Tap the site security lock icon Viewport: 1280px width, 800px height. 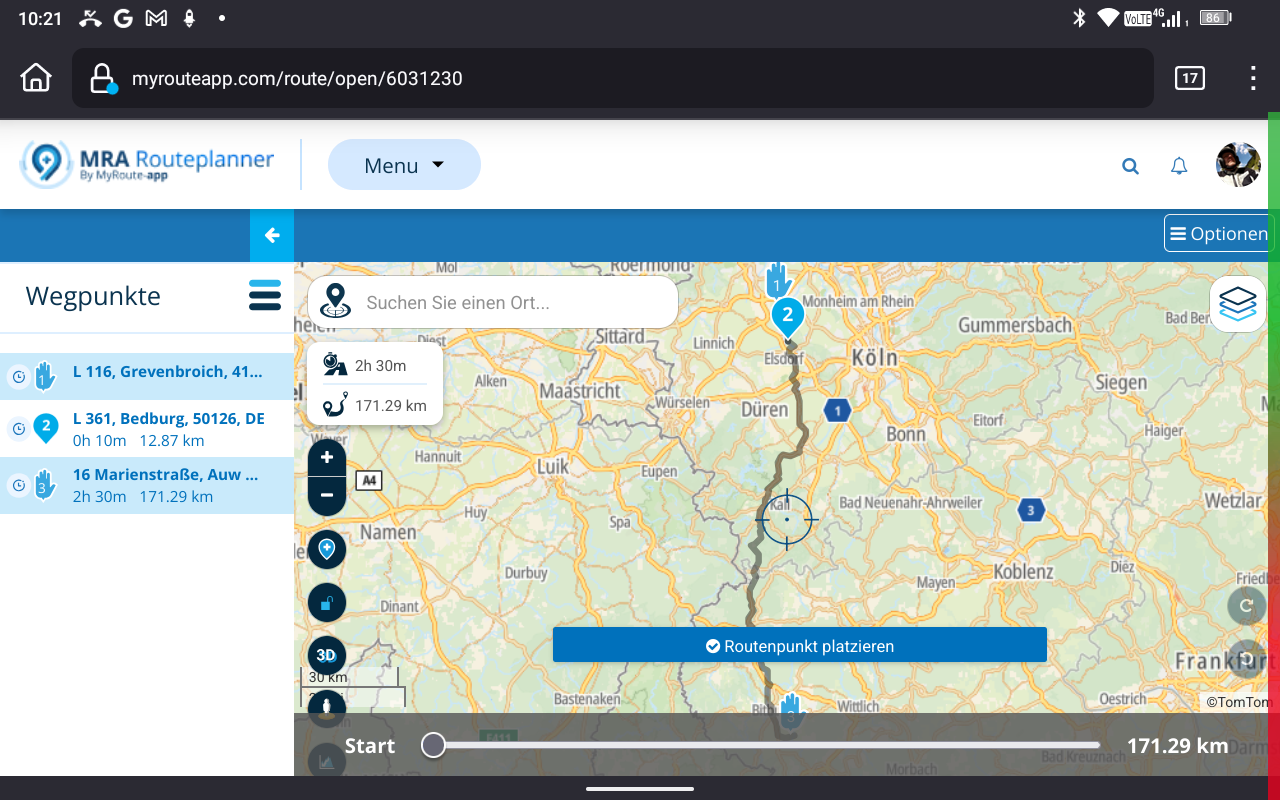[103, 78]
